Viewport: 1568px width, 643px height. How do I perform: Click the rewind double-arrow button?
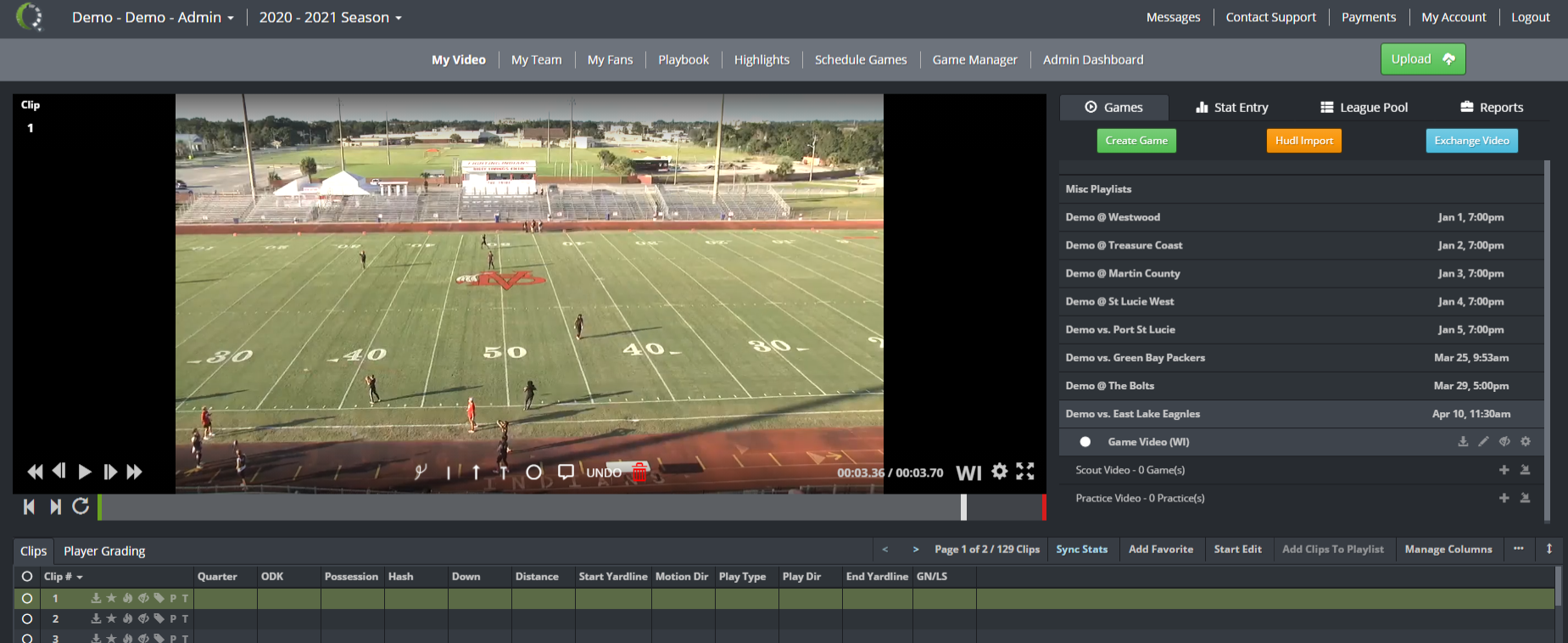(x=35, y=472)
